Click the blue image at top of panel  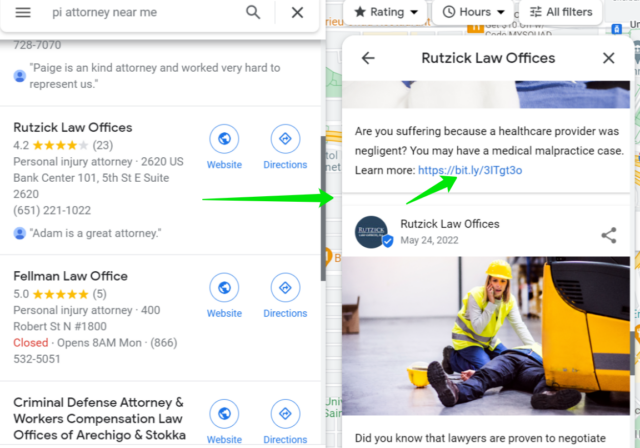coord(486,94)
